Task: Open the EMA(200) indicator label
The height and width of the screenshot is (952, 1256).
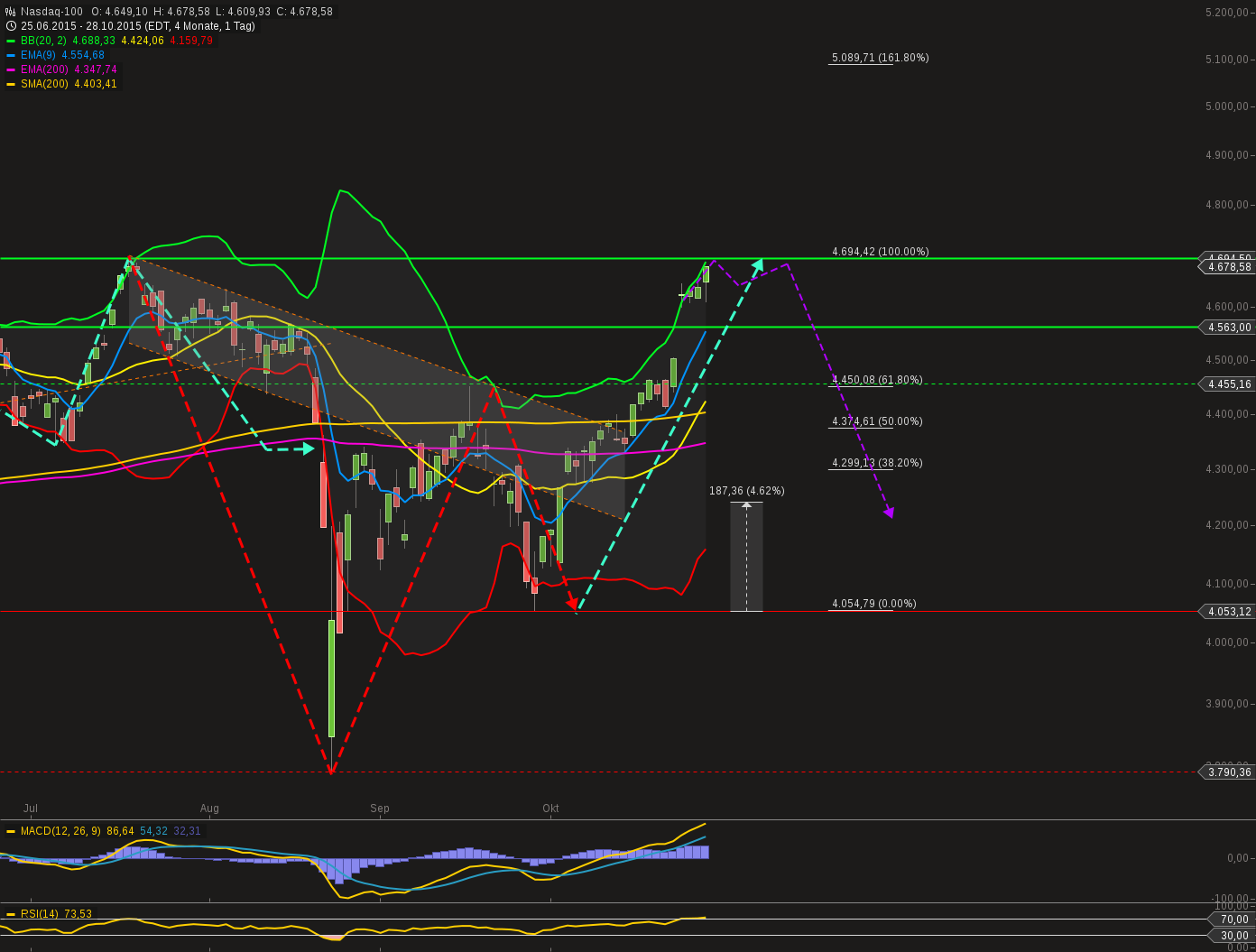Action: click(44, 69)
